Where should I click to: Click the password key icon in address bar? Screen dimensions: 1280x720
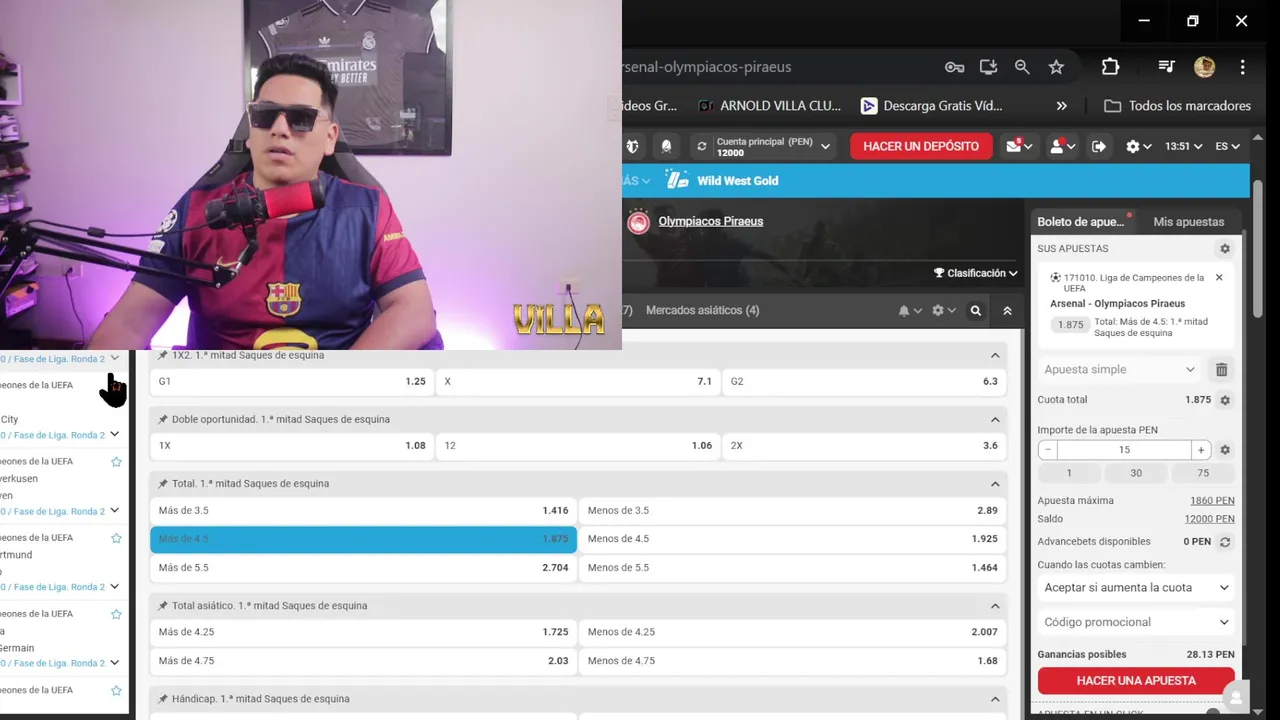click(x=954, y=67)
